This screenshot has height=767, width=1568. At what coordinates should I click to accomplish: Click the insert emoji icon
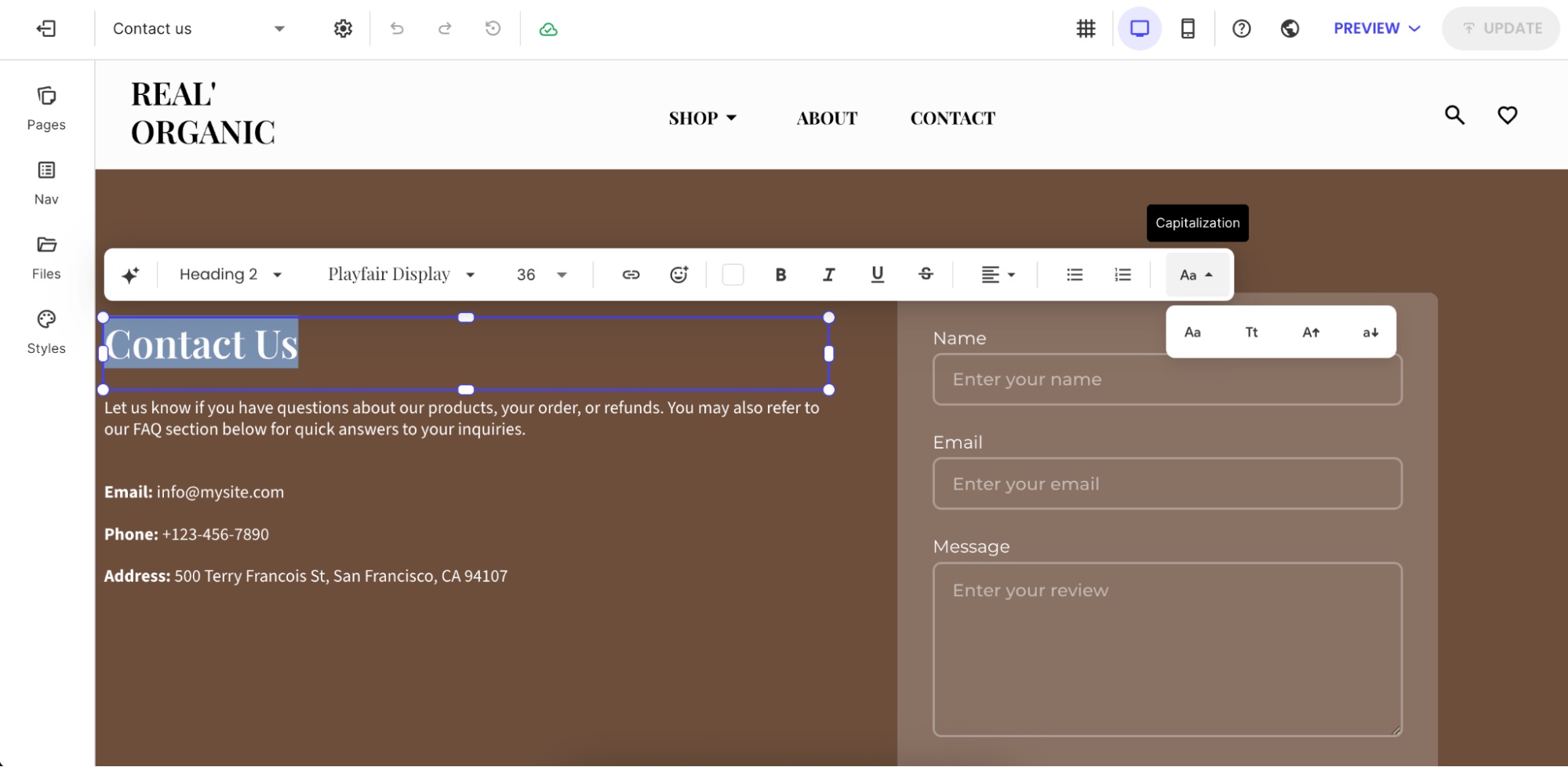[x=679, y=274]
